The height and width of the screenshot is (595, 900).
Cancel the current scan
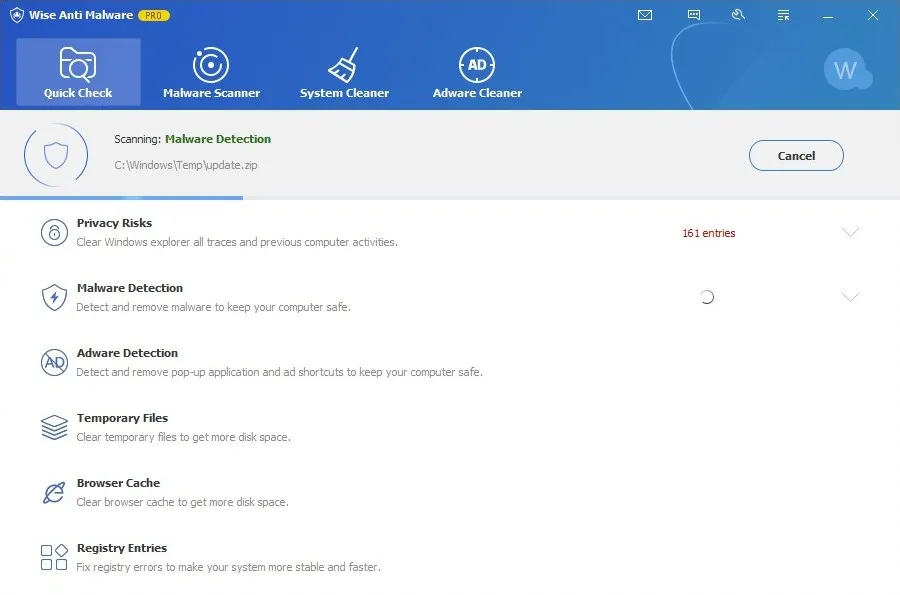(x=796, y=155)
